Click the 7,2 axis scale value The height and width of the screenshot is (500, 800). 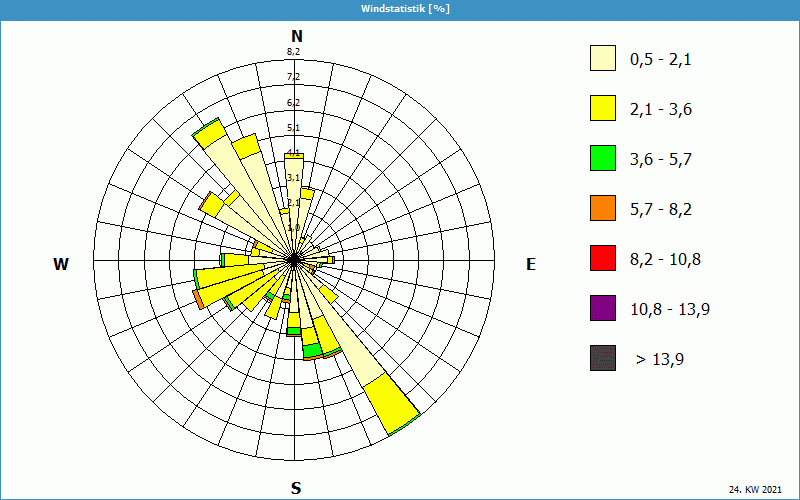(293, 77)
